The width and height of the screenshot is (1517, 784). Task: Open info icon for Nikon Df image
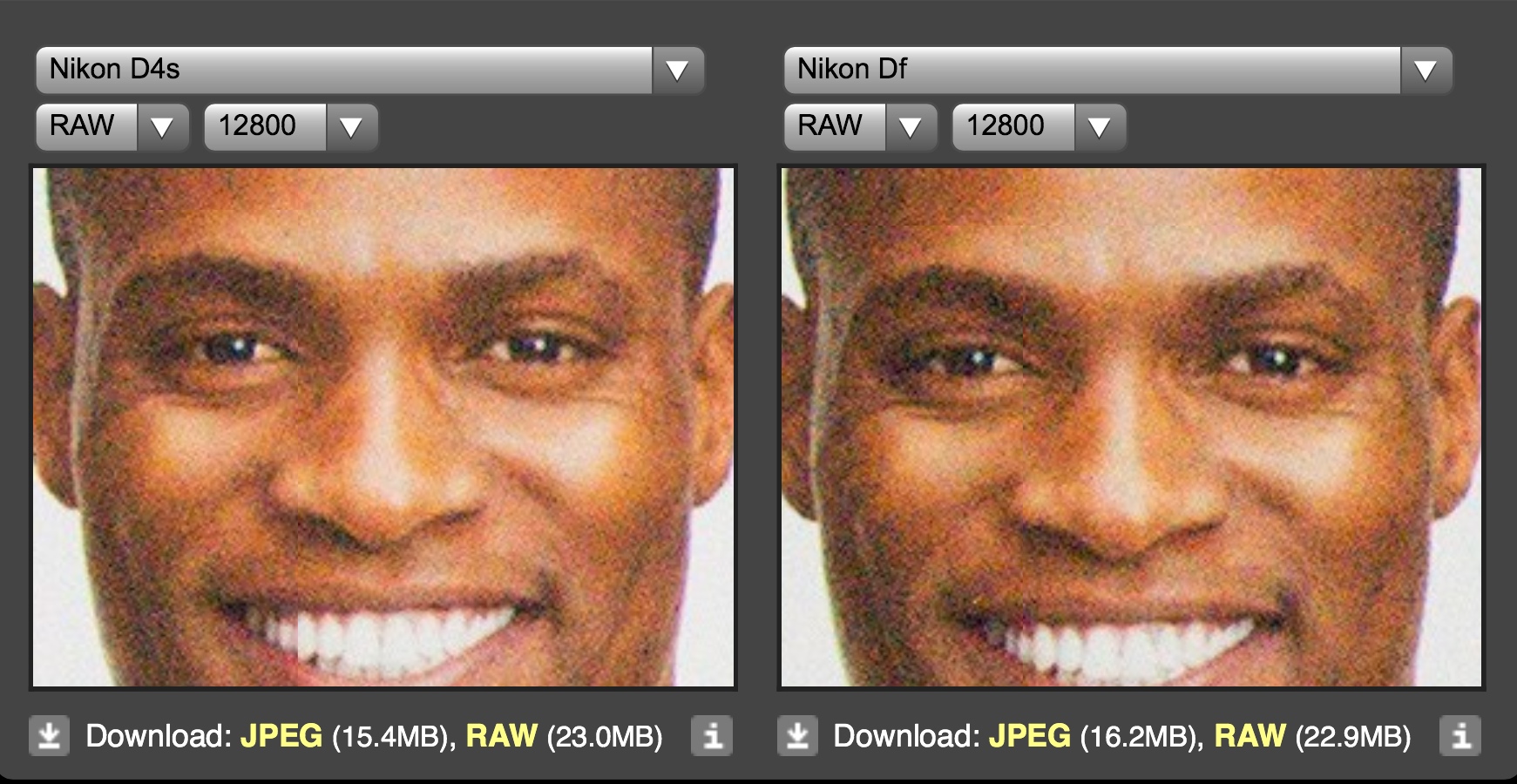click(1460, 736)
